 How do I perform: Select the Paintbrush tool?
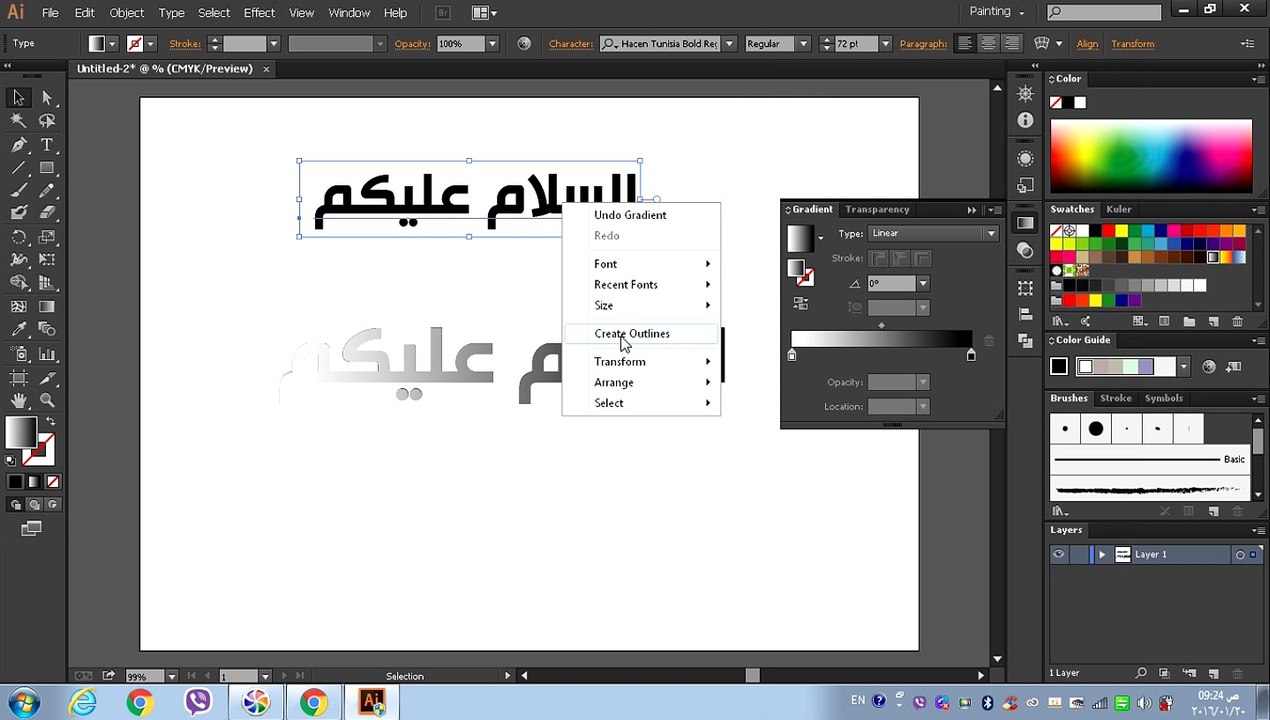(x=18, y=190)
